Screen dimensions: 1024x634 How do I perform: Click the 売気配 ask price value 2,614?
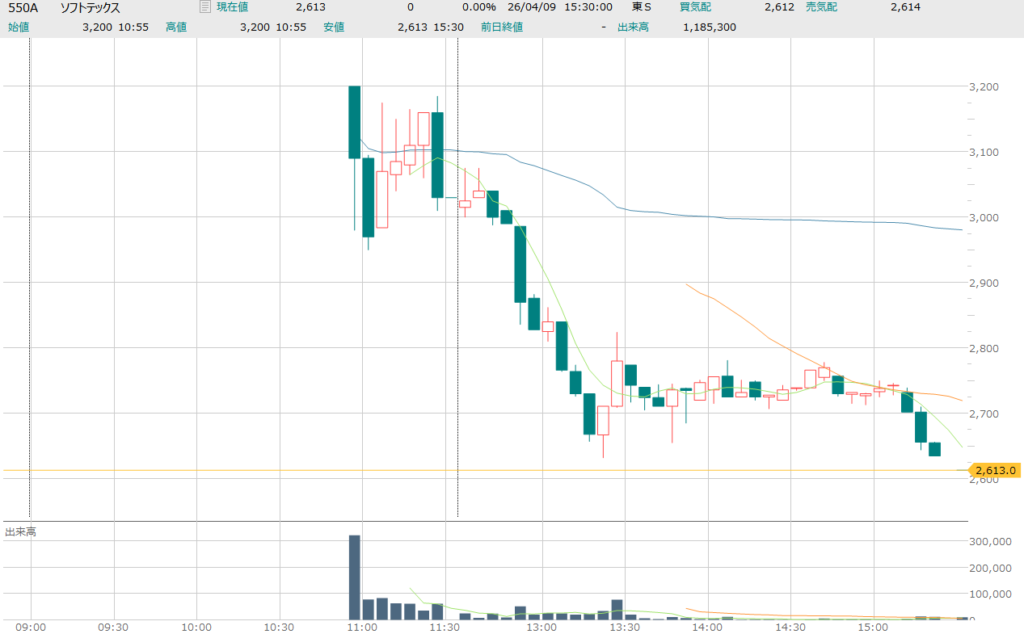click(x=905, y=8)
